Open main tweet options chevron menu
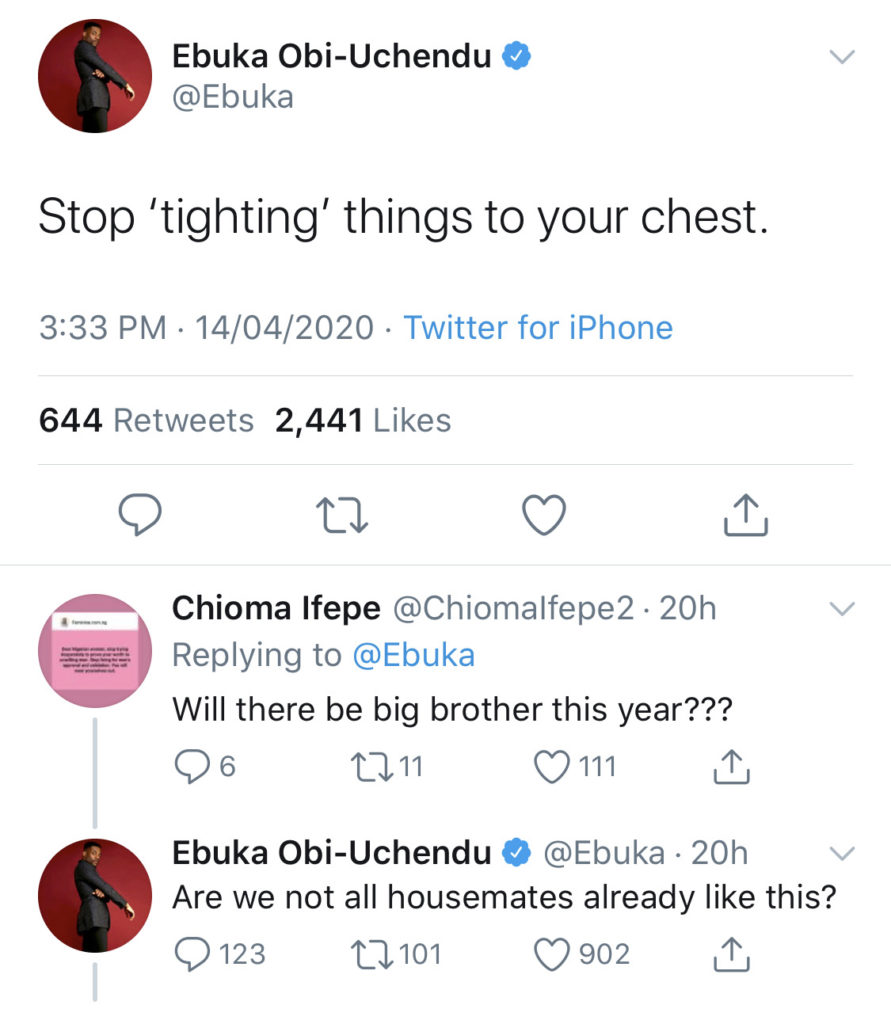 [x=843, y=57]
